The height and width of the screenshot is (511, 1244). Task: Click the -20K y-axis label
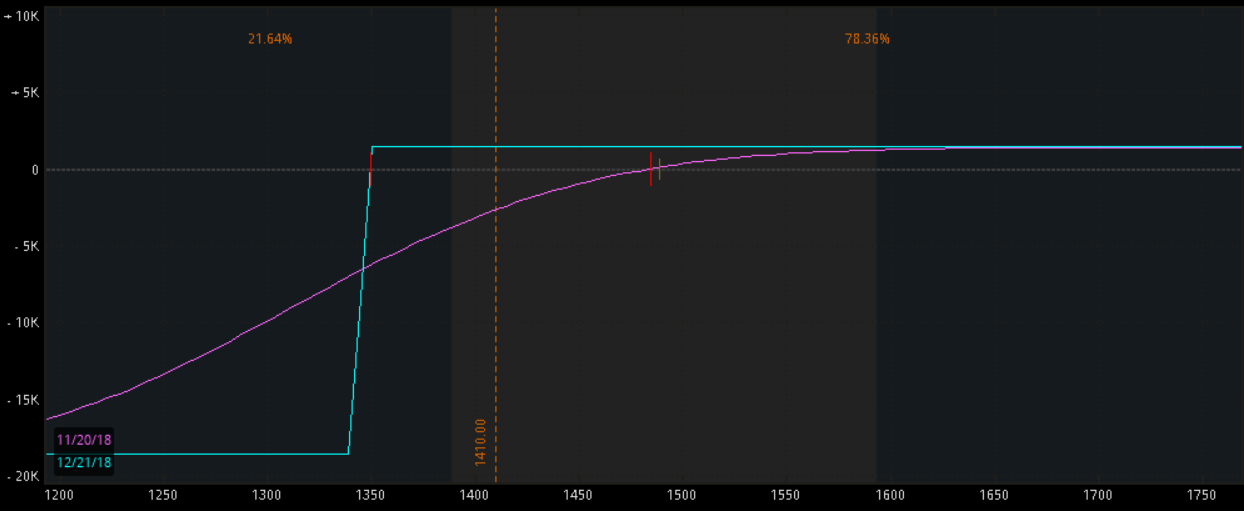click(x=21, y=477)
